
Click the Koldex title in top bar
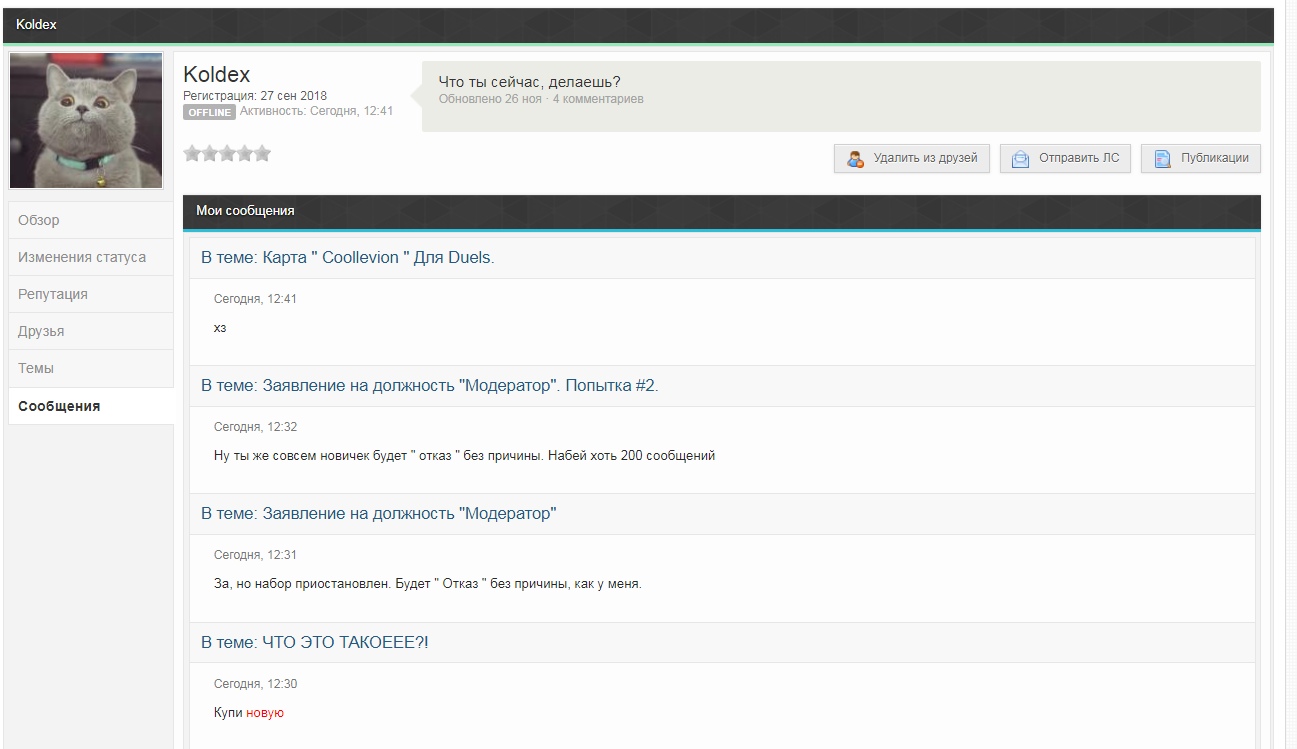click(x=36, y=24)
